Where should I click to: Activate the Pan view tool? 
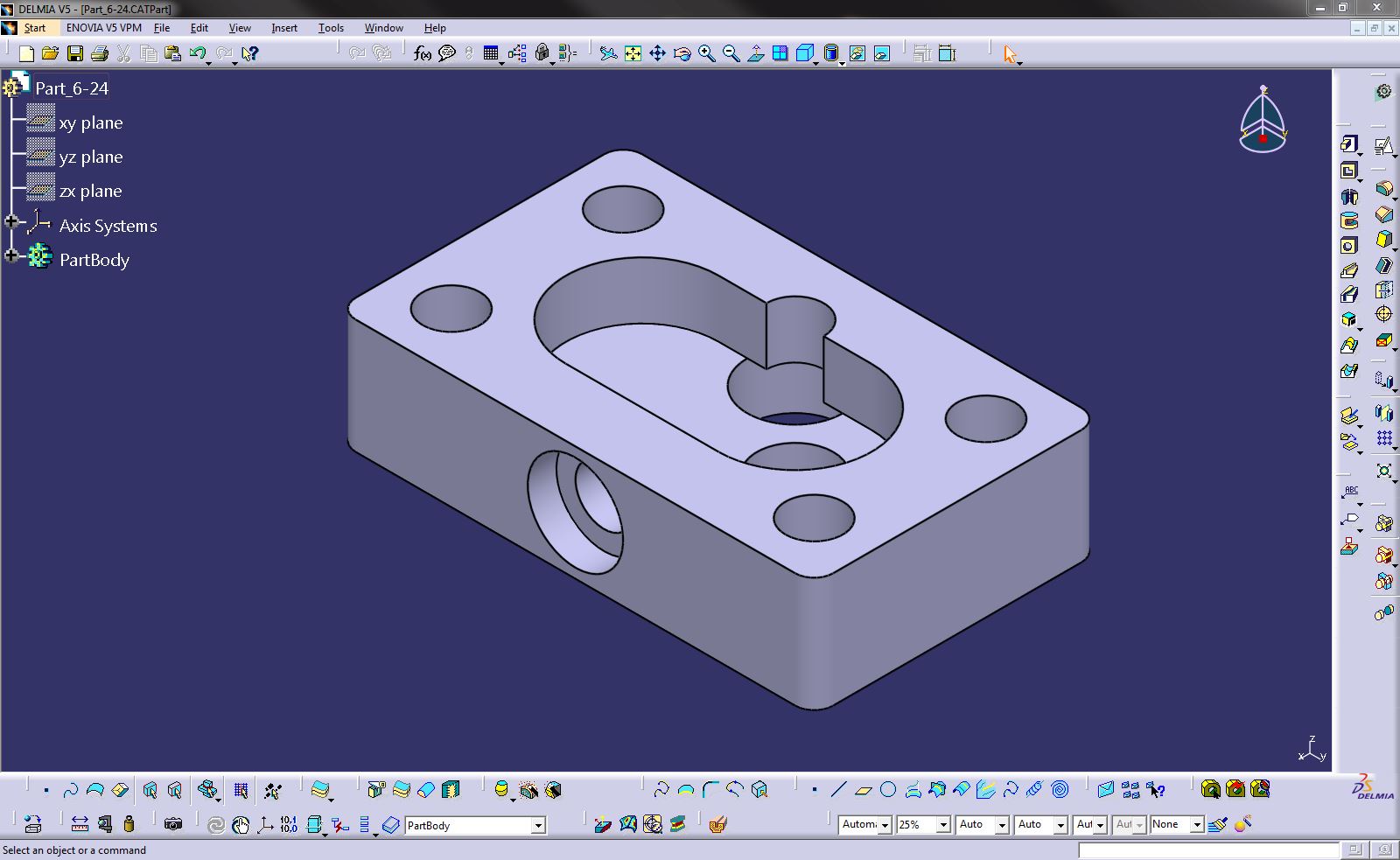pos(657,53)
